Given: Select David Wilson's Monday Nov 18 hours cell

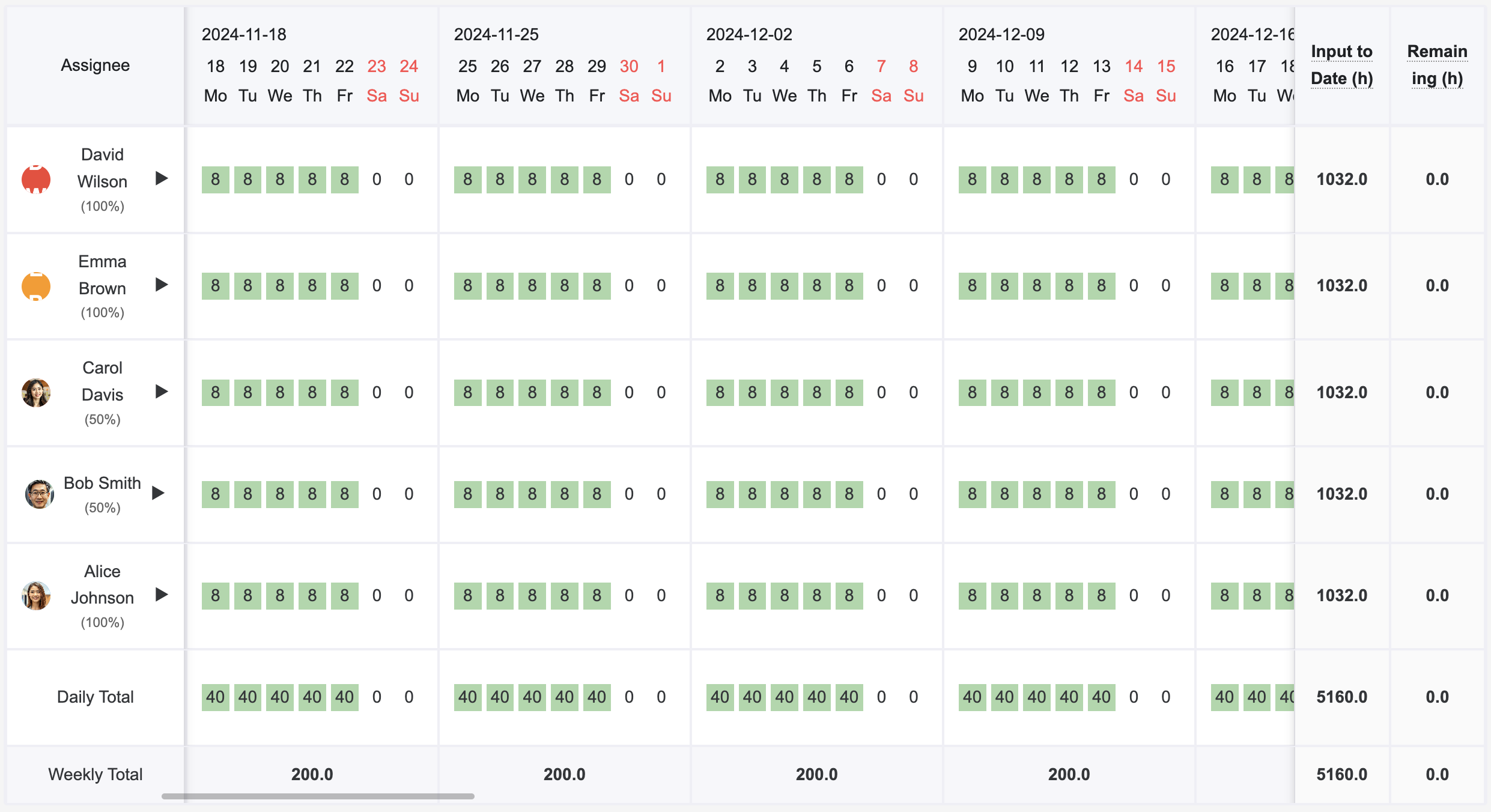Looking at the screenshot, I should [215, 179].
